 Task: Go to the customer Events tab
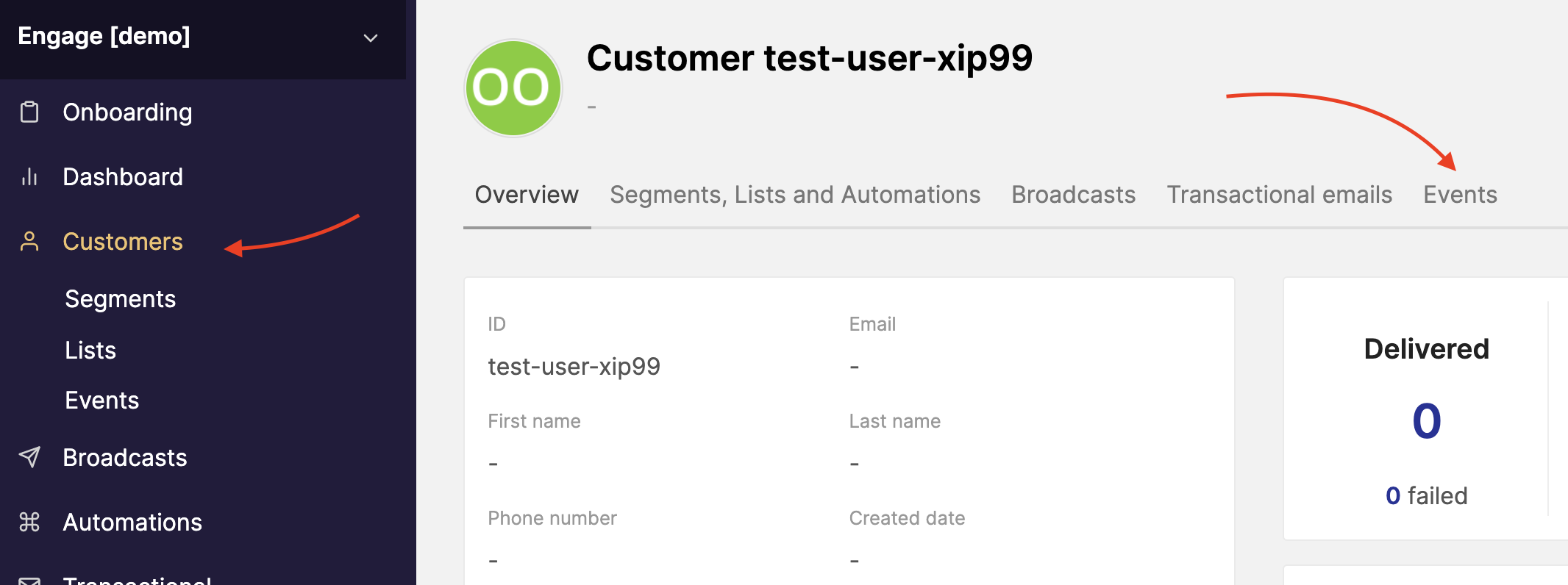[1461, 195]
